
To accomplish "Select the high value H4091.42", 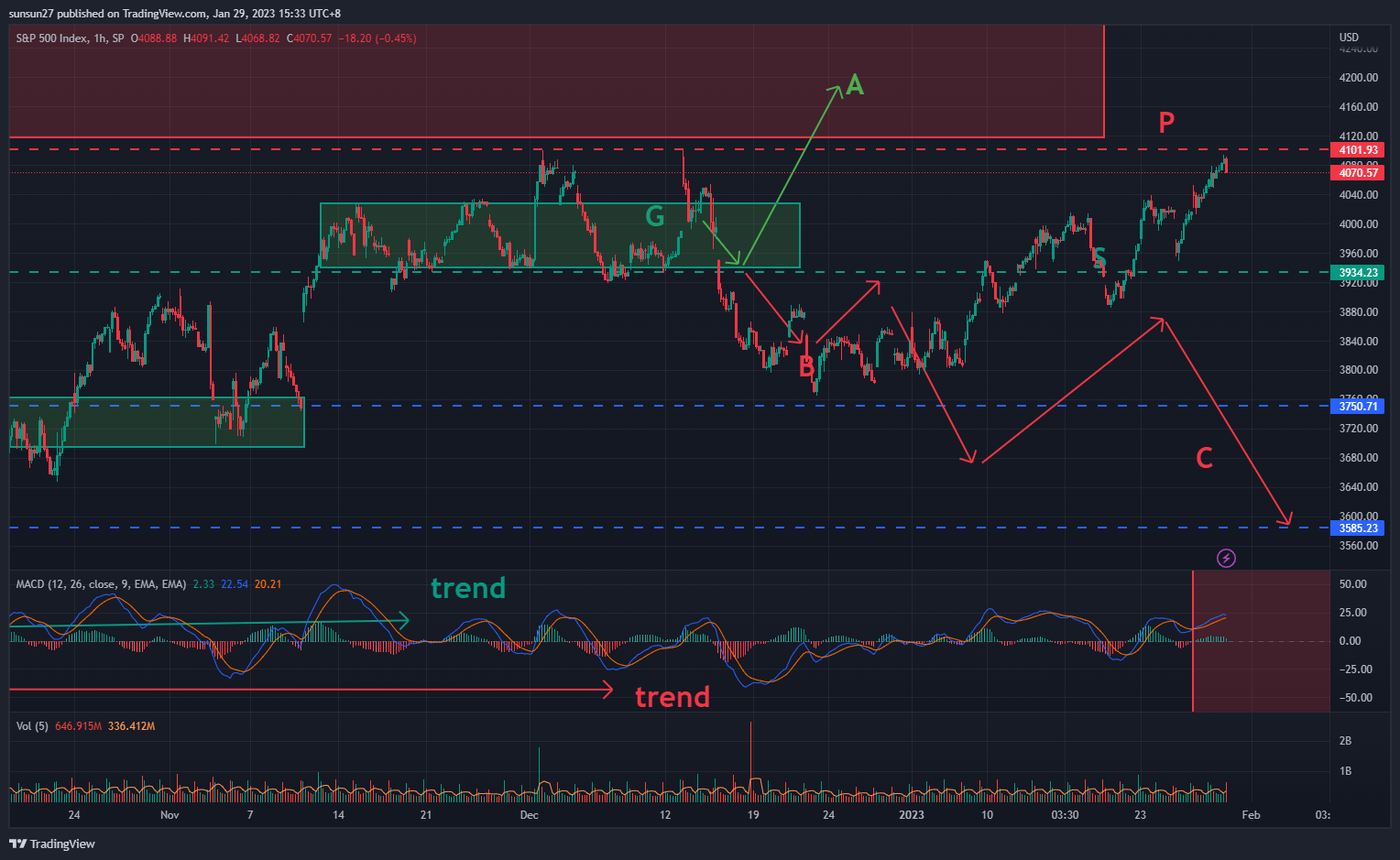I will [x=206, y=38].
